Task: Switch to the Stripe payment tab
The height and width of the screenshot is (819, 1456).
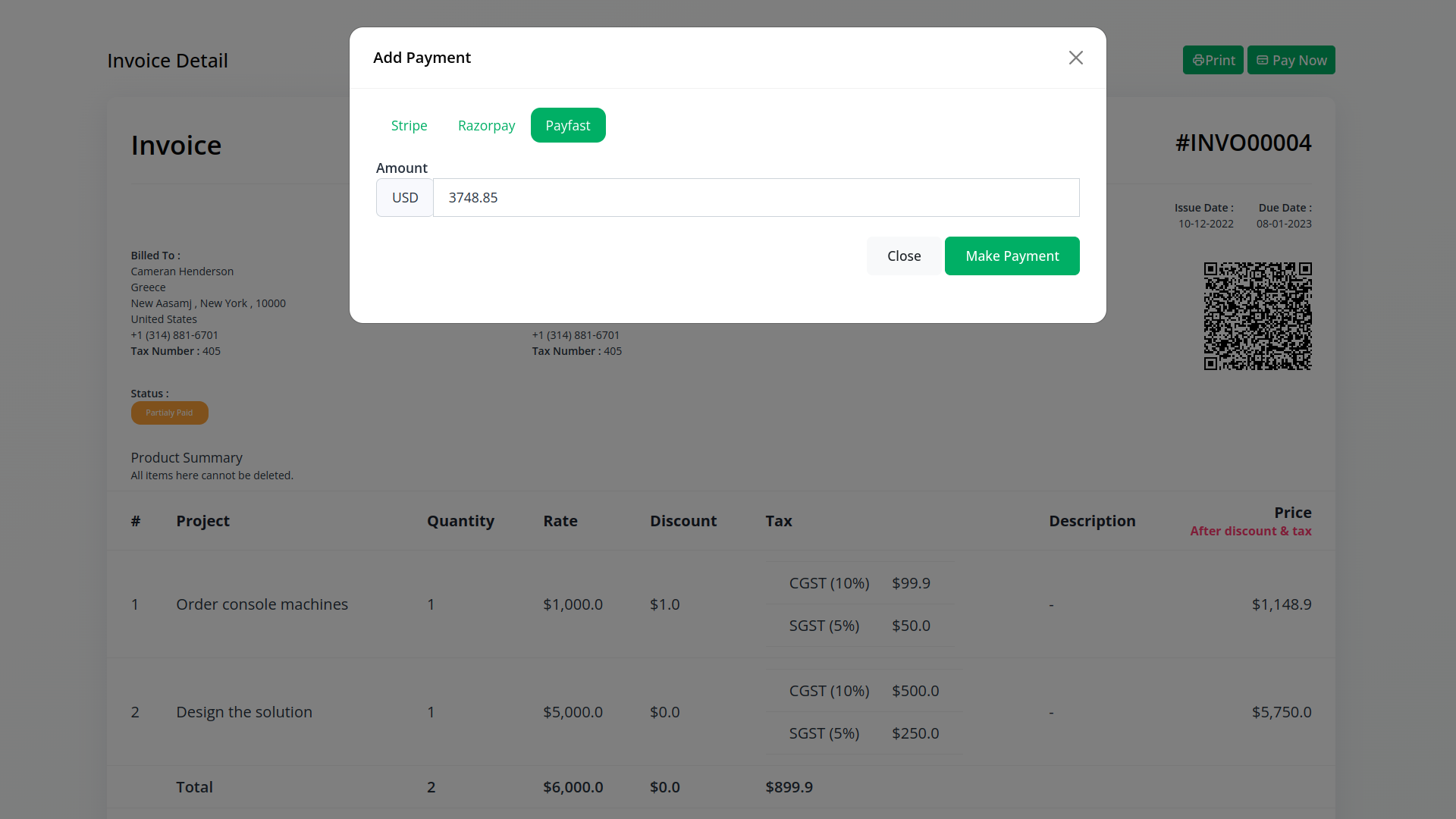Action: pyautogui.click(x=409, y=125)
